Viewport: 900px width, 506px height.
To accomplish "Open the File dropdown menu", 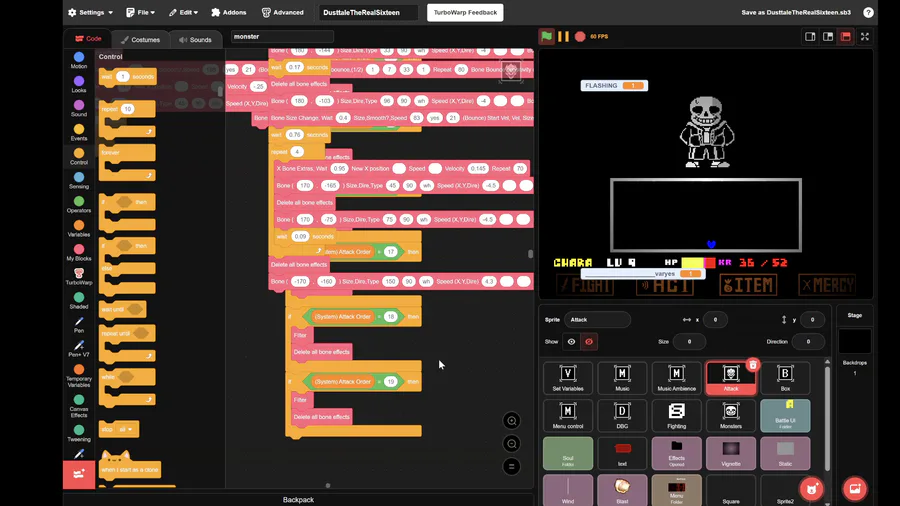I will pos(141,12).
